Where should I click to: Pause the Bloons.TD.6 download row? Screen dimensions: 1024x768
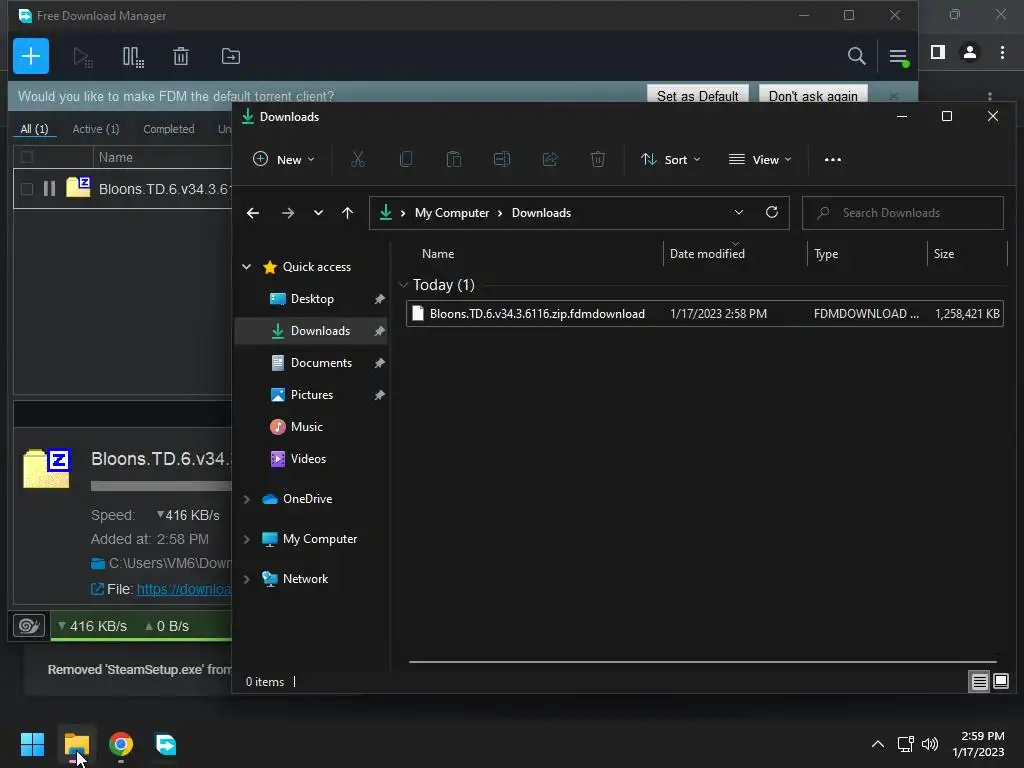49,189
